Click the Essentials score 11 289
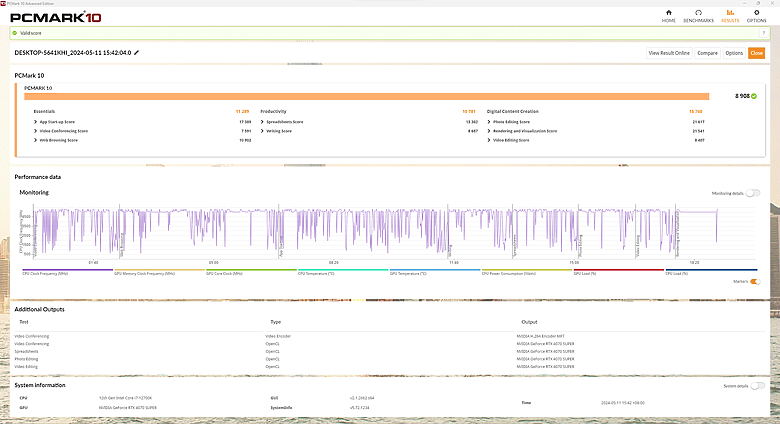Viewport: 780px width, 424px height. tap(242, 111)
